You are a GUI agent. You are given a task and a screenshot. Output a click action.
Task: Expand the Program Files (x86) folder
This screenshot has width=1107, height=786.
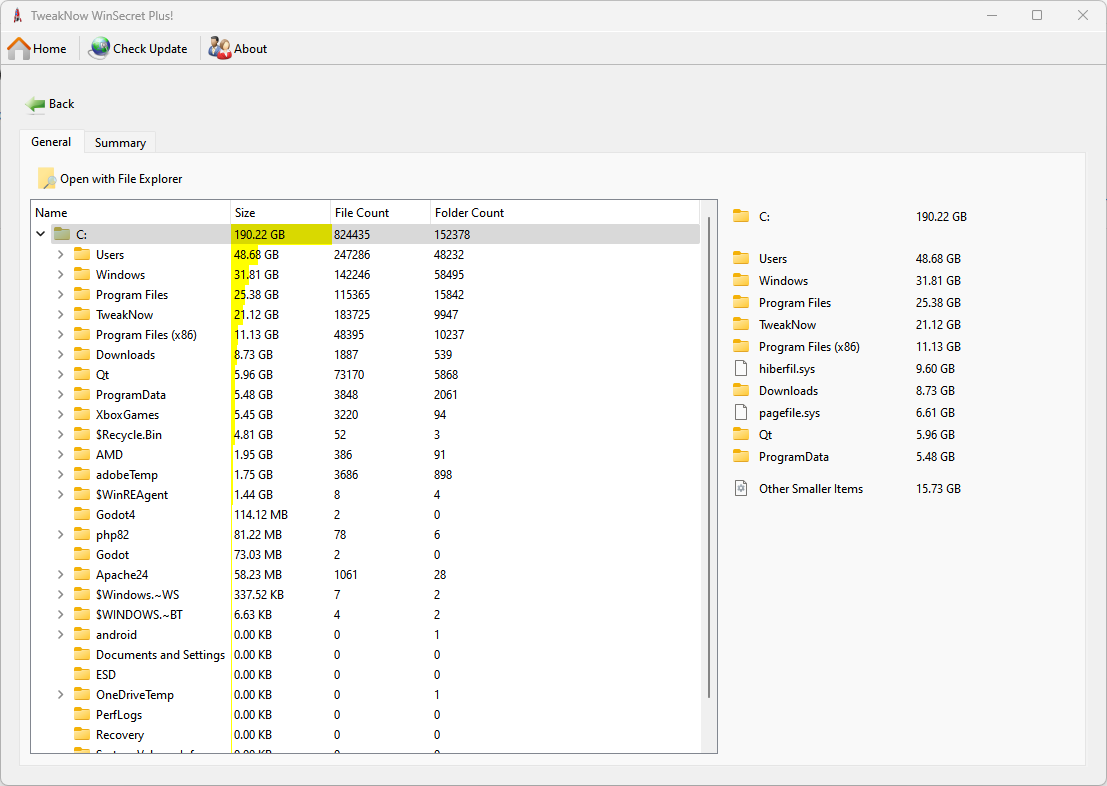pos(61,335)
